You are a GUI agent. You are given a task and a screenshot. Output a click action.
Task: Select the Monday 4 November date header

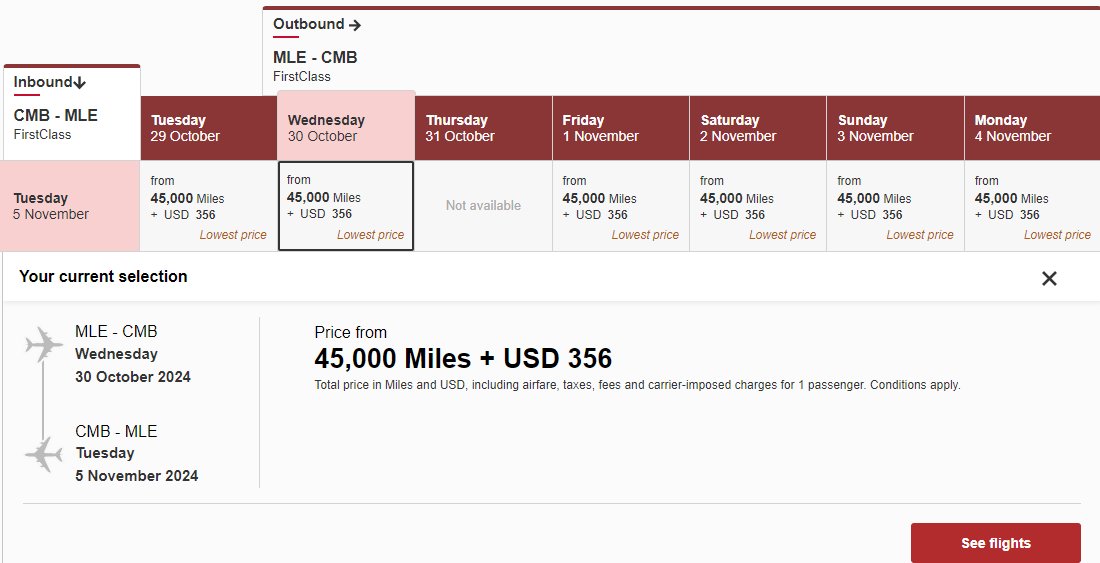(x=1032, y=128)
